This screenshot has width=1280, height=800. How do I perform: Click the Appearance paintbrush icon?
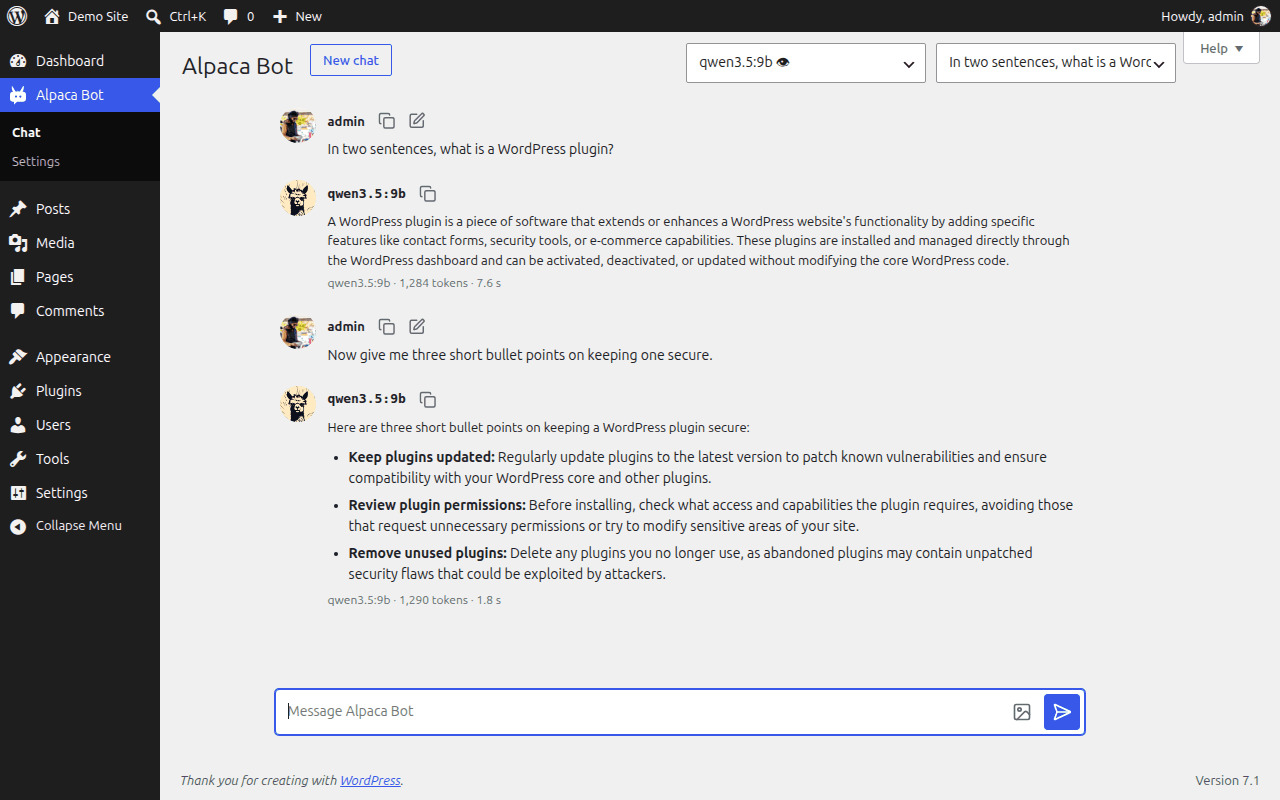[x=18, y=357]
